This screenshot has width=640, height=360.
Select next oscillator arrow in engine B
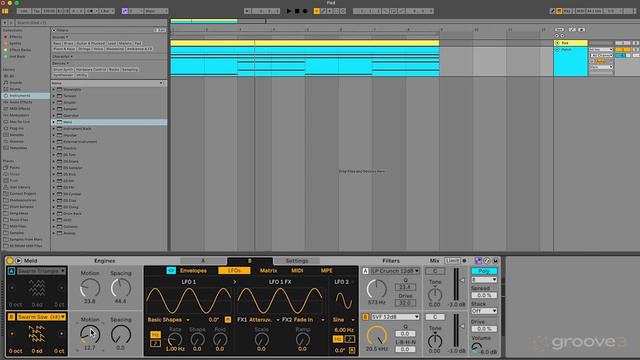tap(62, 333)
